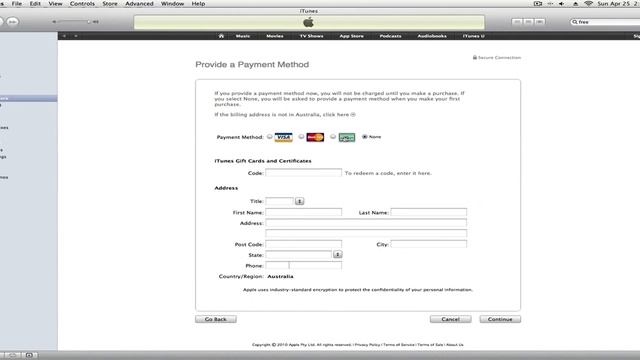Click the screen recording menu bar icon
This screenshot has width=640, height=360.
click(x=538, y=4)
